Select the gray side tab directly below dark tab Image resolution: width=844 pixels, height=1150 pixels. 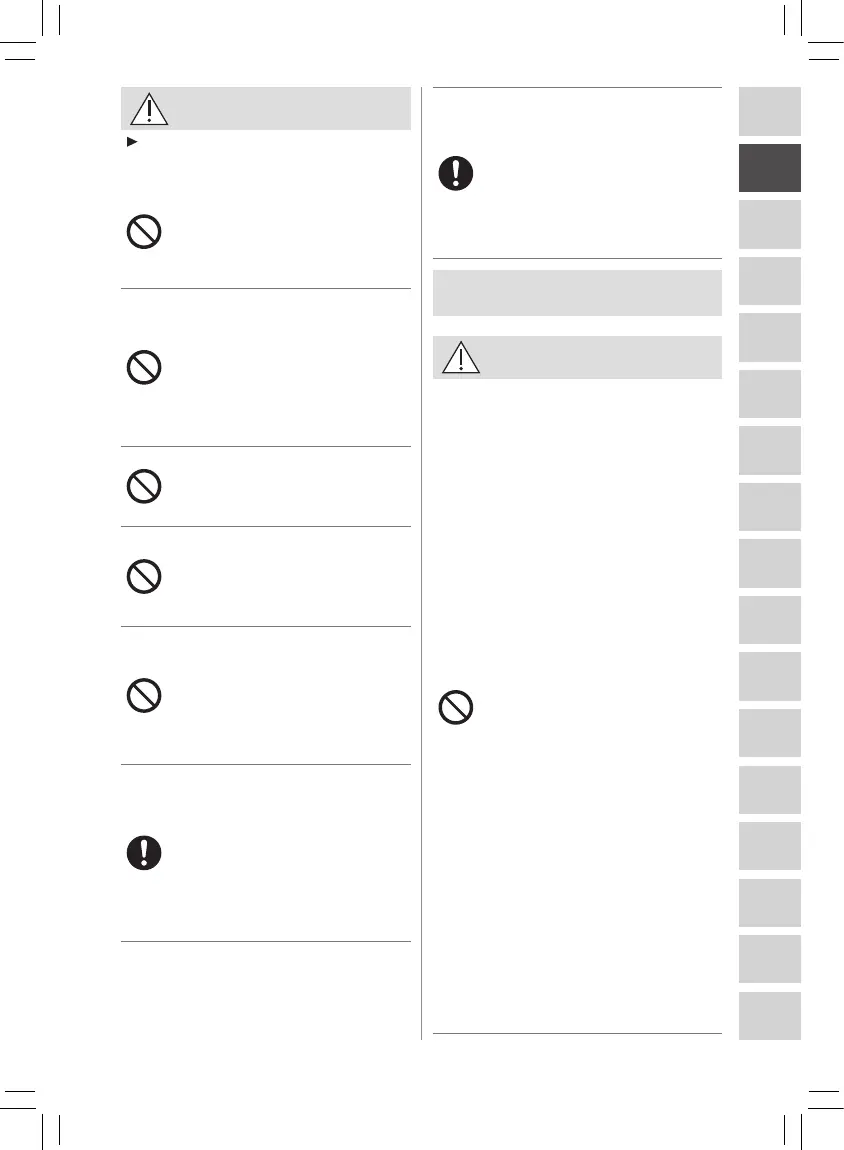(770, 224)
